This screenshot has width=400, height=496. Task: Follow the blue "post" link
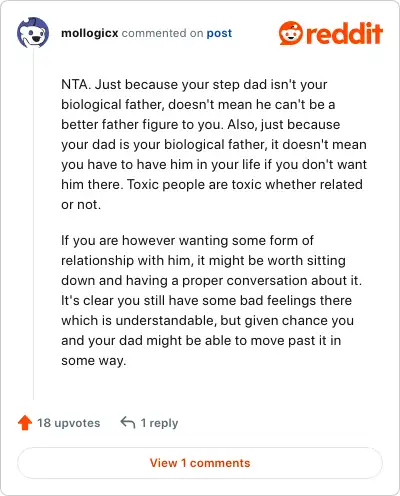point(219,34)
